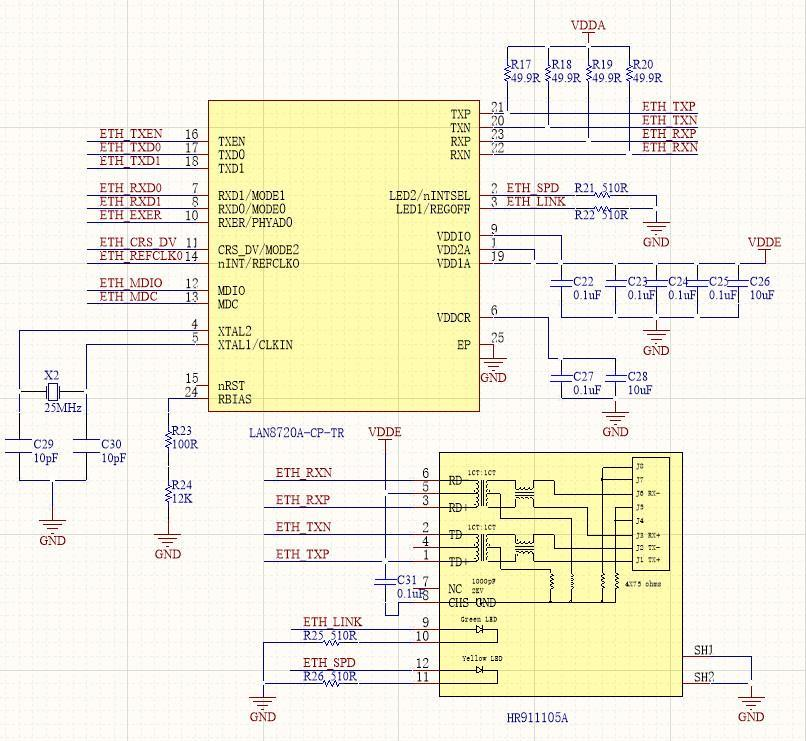
Task: Click the ETH_RXD1 net label
Action: [130, 201]
